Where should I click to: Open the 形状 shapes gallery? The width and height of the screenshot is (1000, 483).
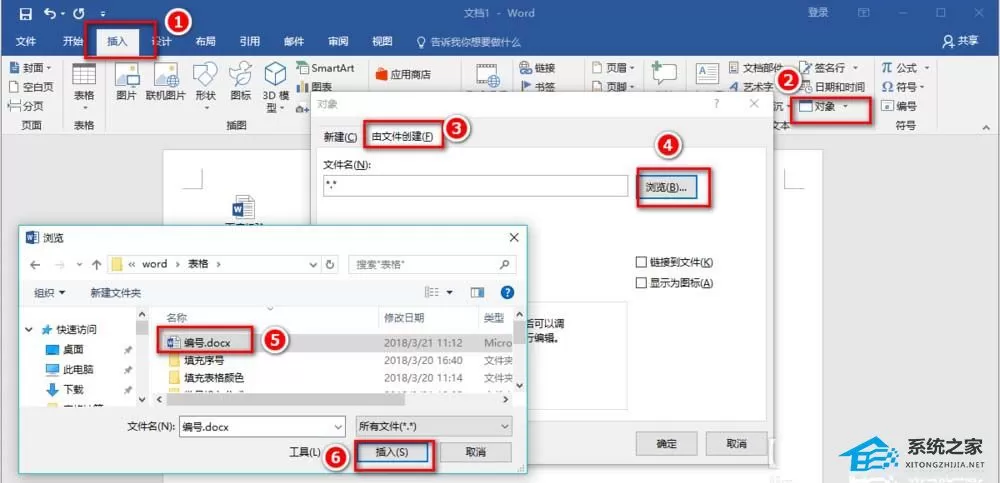pyautogui.click(x=205, y=75)
